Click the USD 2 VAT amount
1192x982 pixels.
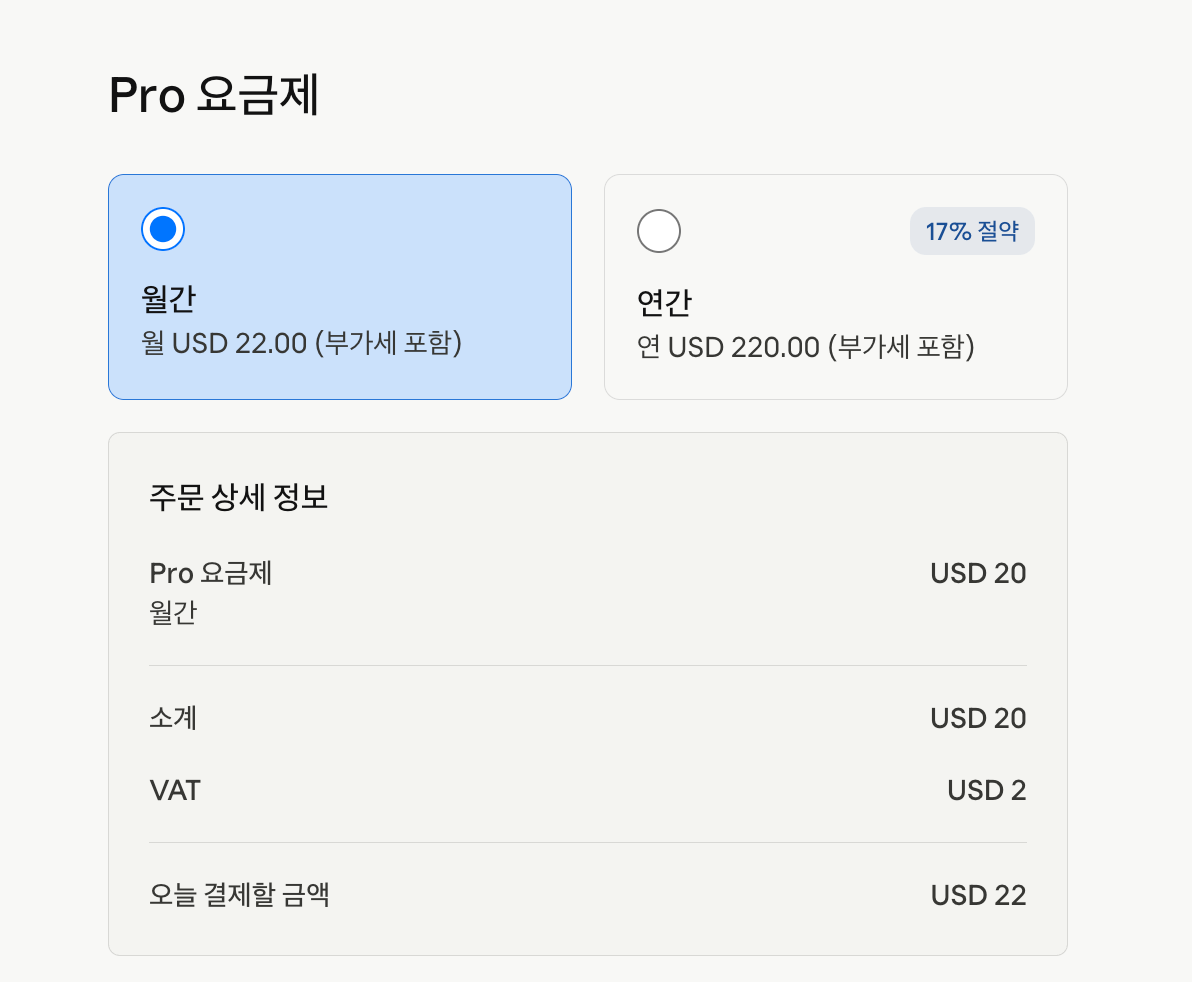987,790
